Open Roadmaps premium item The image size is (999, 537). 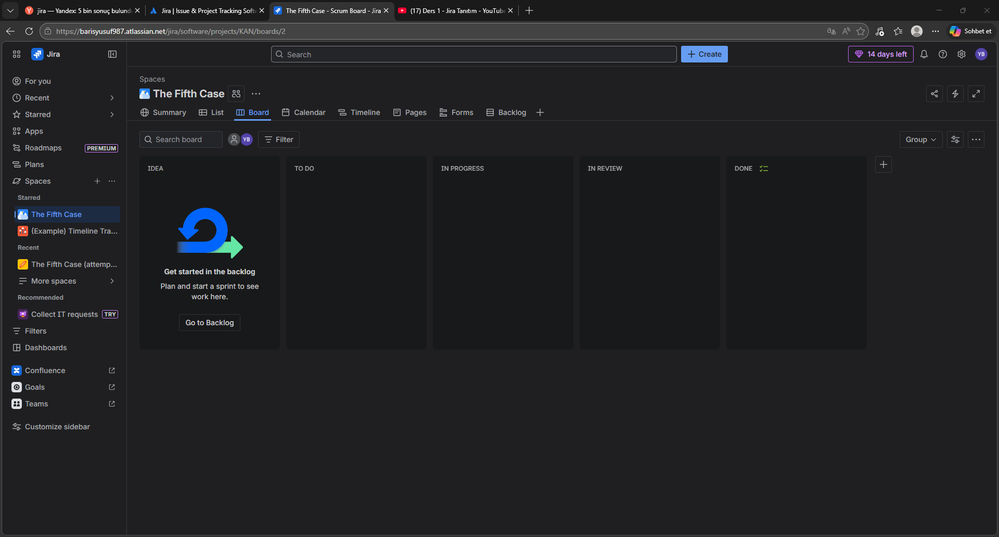pos(64,148)
